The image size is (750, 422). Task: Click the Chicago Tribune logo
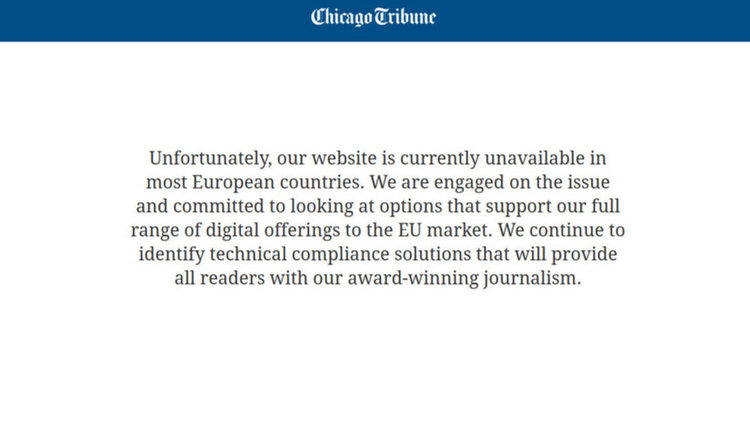tap(373, 17)
